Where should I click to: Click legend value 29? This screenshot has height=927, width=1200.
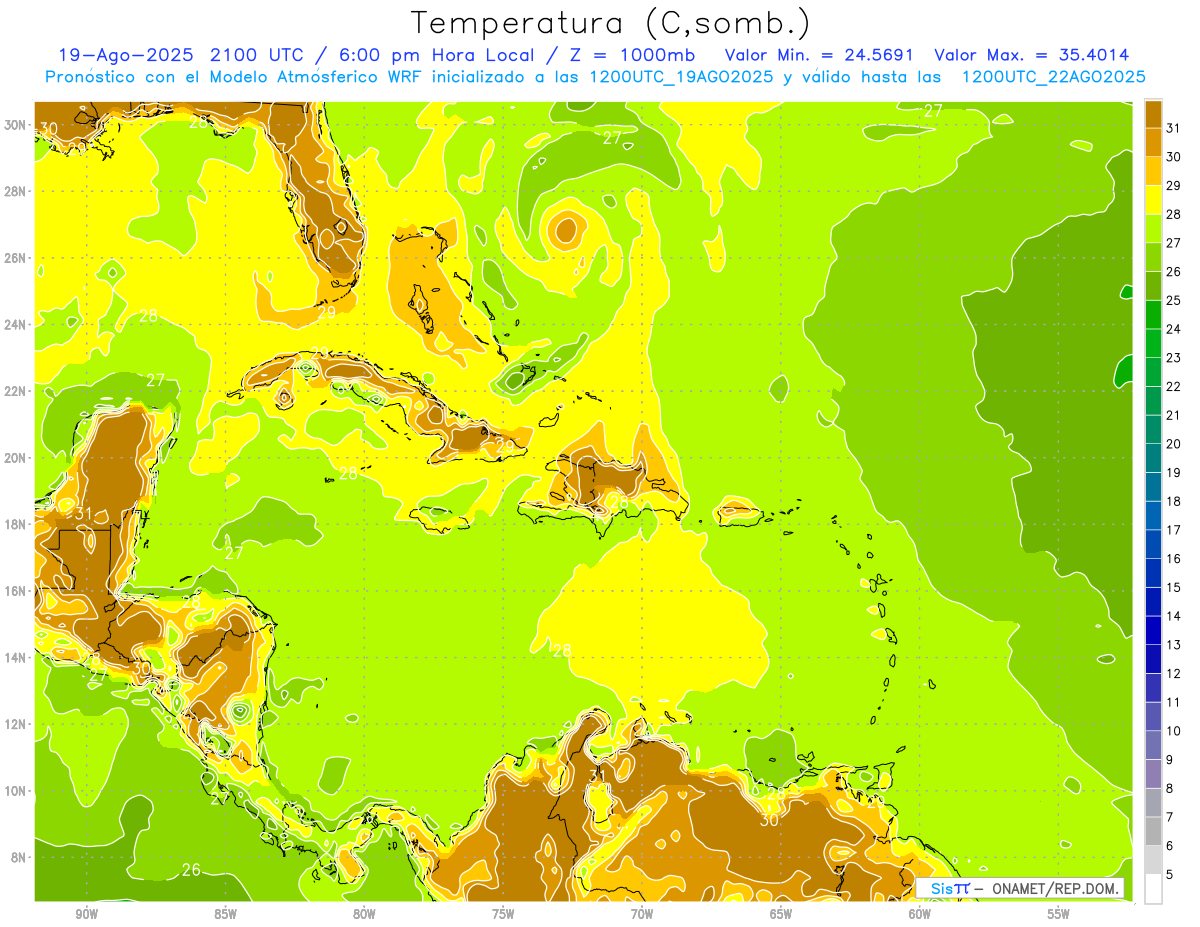coord(1173,185)
